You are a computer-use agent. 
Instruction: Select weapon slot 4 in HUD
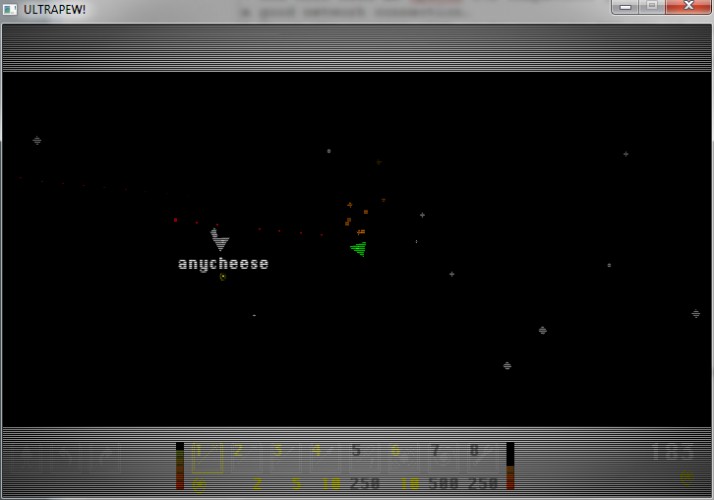tap(324, 458)
